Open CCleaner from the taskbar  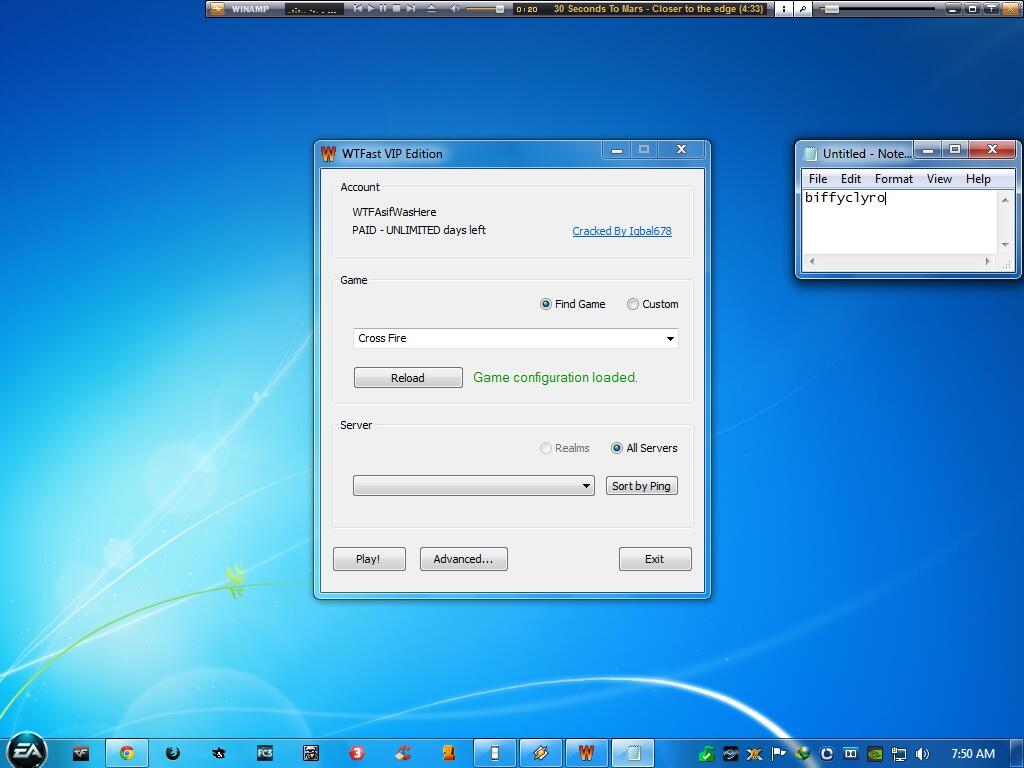click(403, 754)
